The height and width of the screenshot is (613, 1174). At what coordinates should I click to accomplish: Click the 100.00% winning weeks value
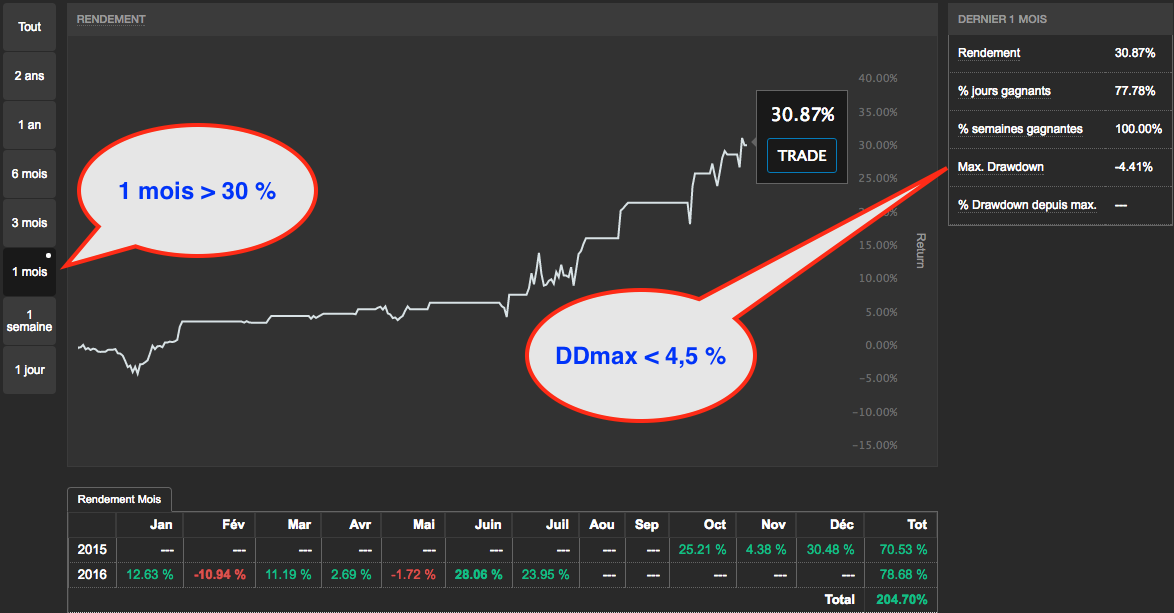(x=1138, y=129)
